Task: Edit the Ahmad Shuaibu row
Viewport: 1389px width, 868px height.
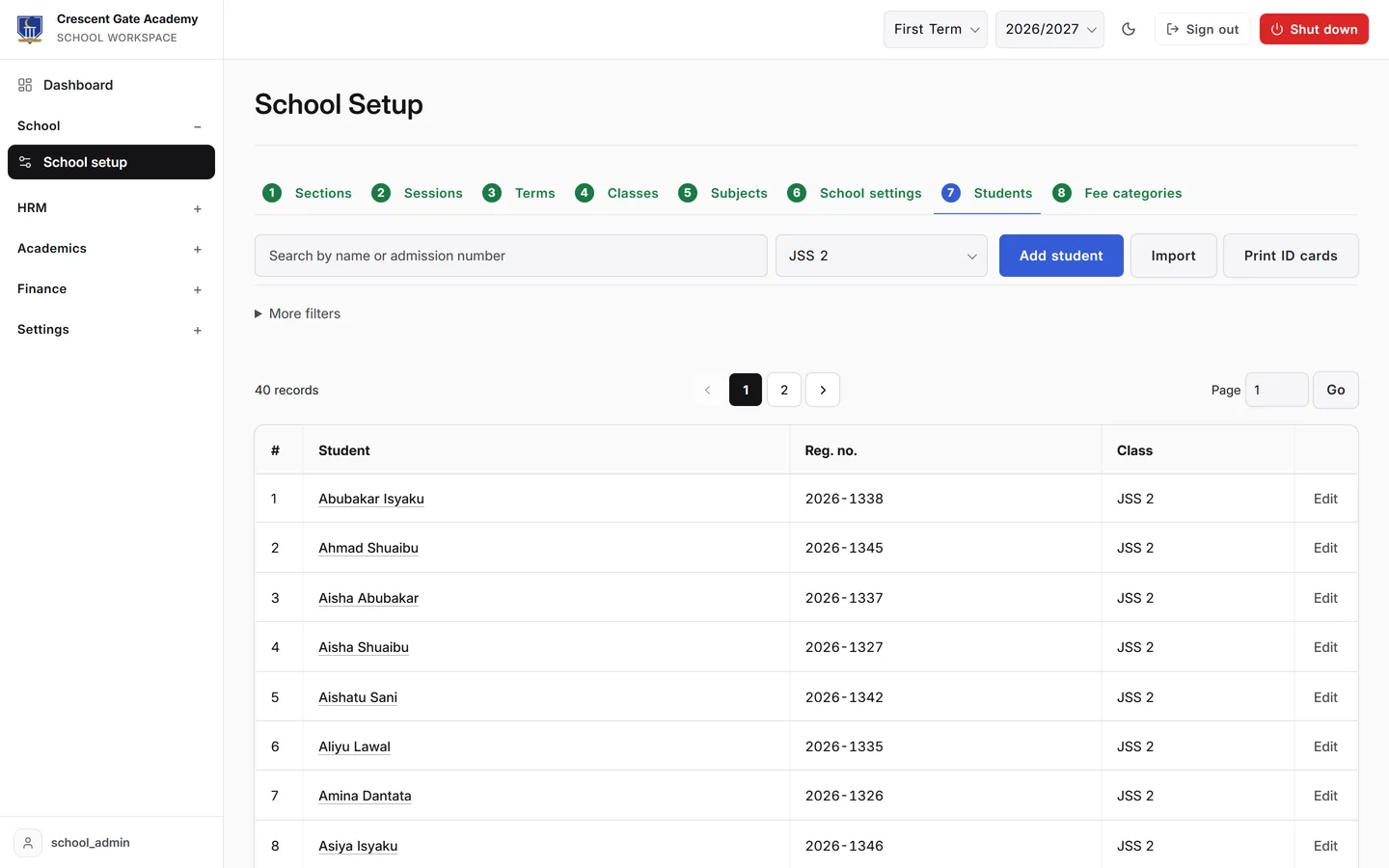Action: point(1325,548)
